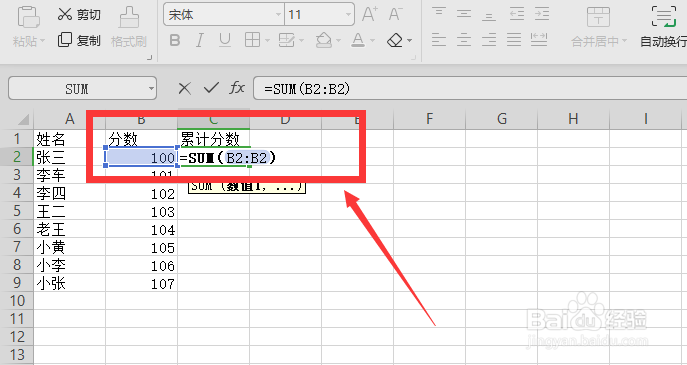This screenshot has height=365, width=687.
Task: Center text horizontally
Action: pyautogui.click(x=464, y=40)
